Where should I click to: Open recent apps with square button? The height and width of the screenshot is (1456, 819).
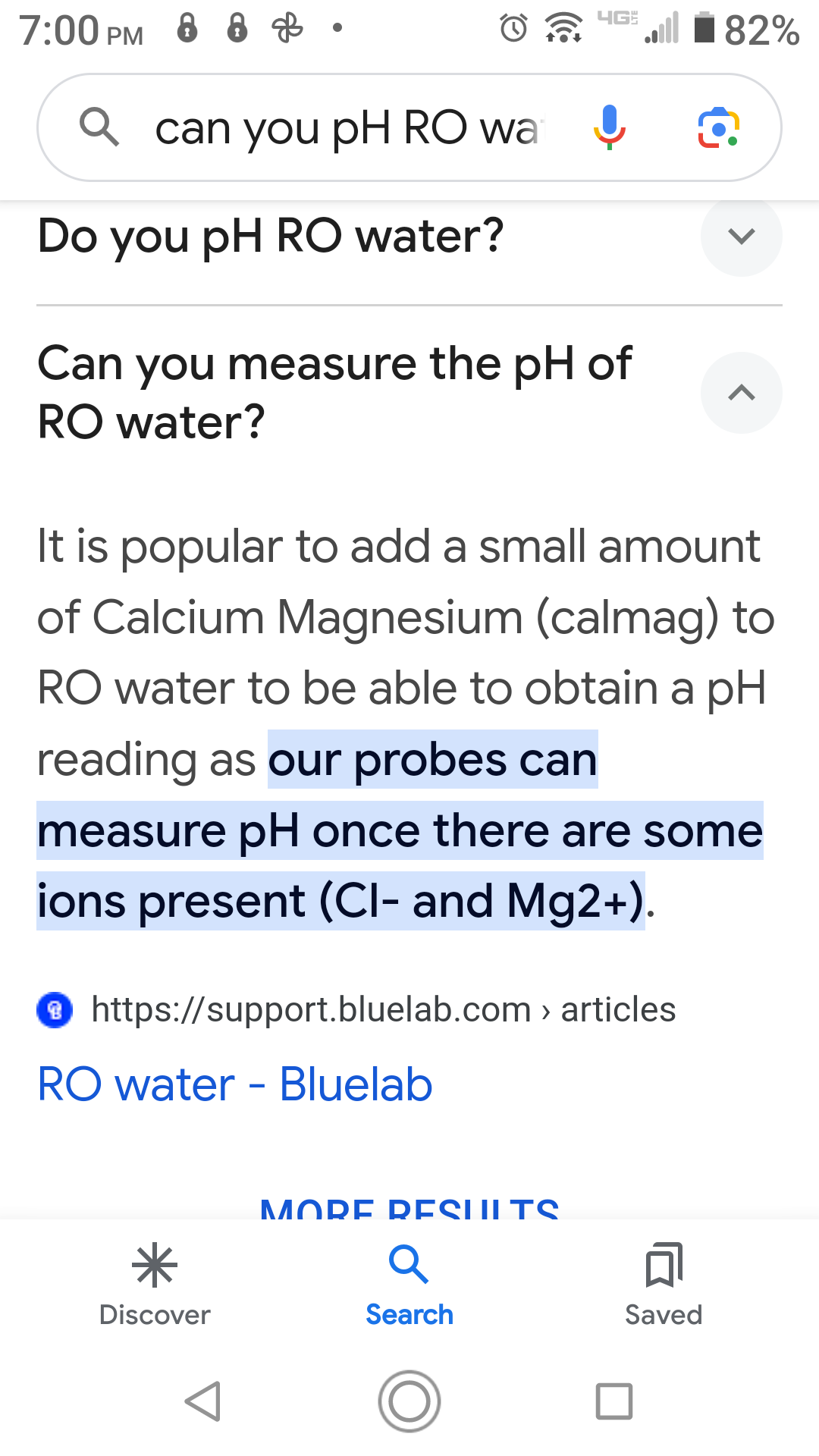[x=613, y=1401]
